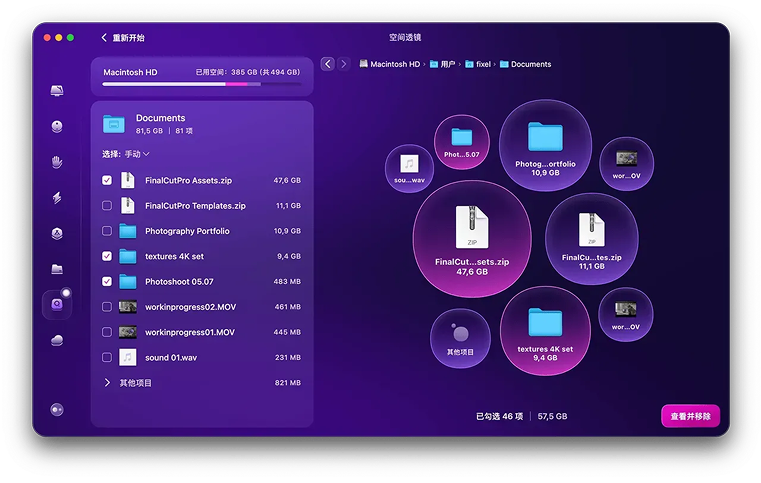The width and height of the screenshot is (761, 483).
Task: Go to Macintosh HD in breadcrumb
Action: pos(390,64)
